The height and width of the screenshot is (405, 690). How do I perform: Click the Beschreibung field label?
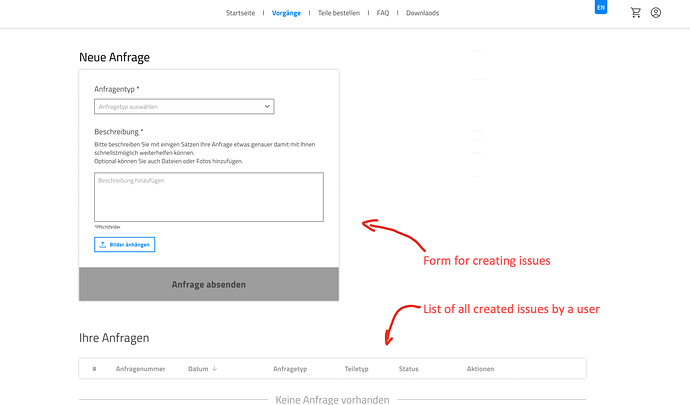point(118,132)
